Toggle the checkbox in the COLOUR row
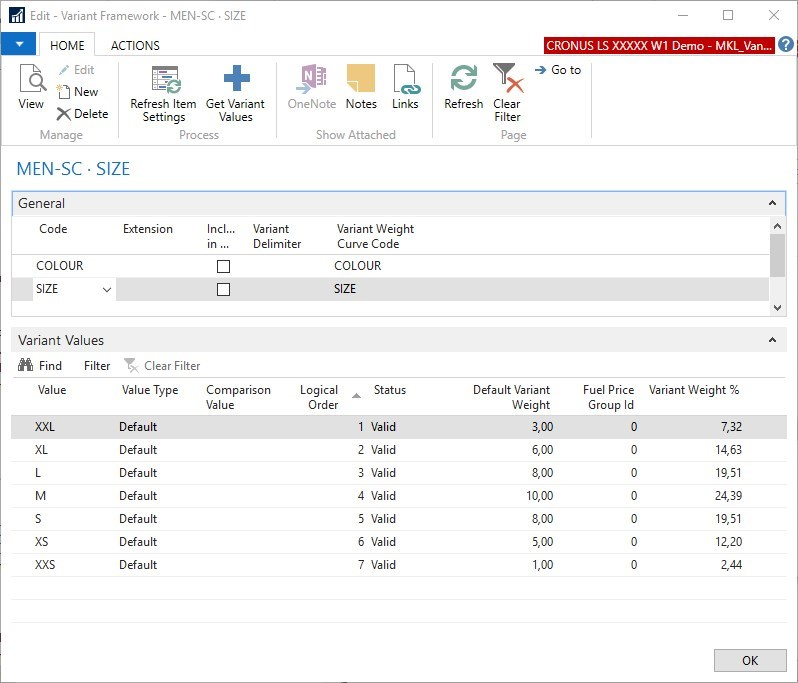 point(223,266)
